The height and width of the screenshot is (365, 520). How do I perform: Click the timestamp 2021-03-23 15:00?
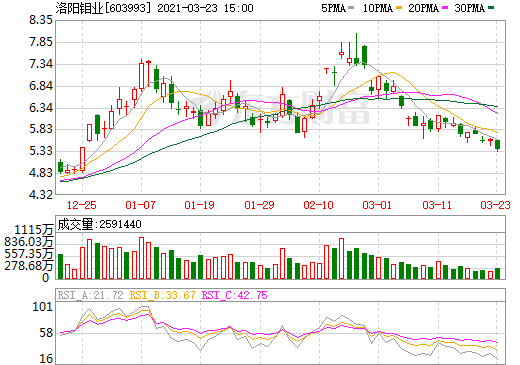[x=205, y=8]
